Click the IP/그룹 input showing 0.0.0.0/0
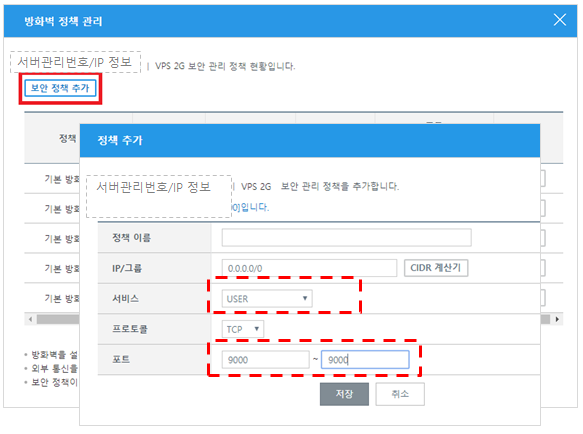Screen dimensions: 583x434 (x=309, y=268)
